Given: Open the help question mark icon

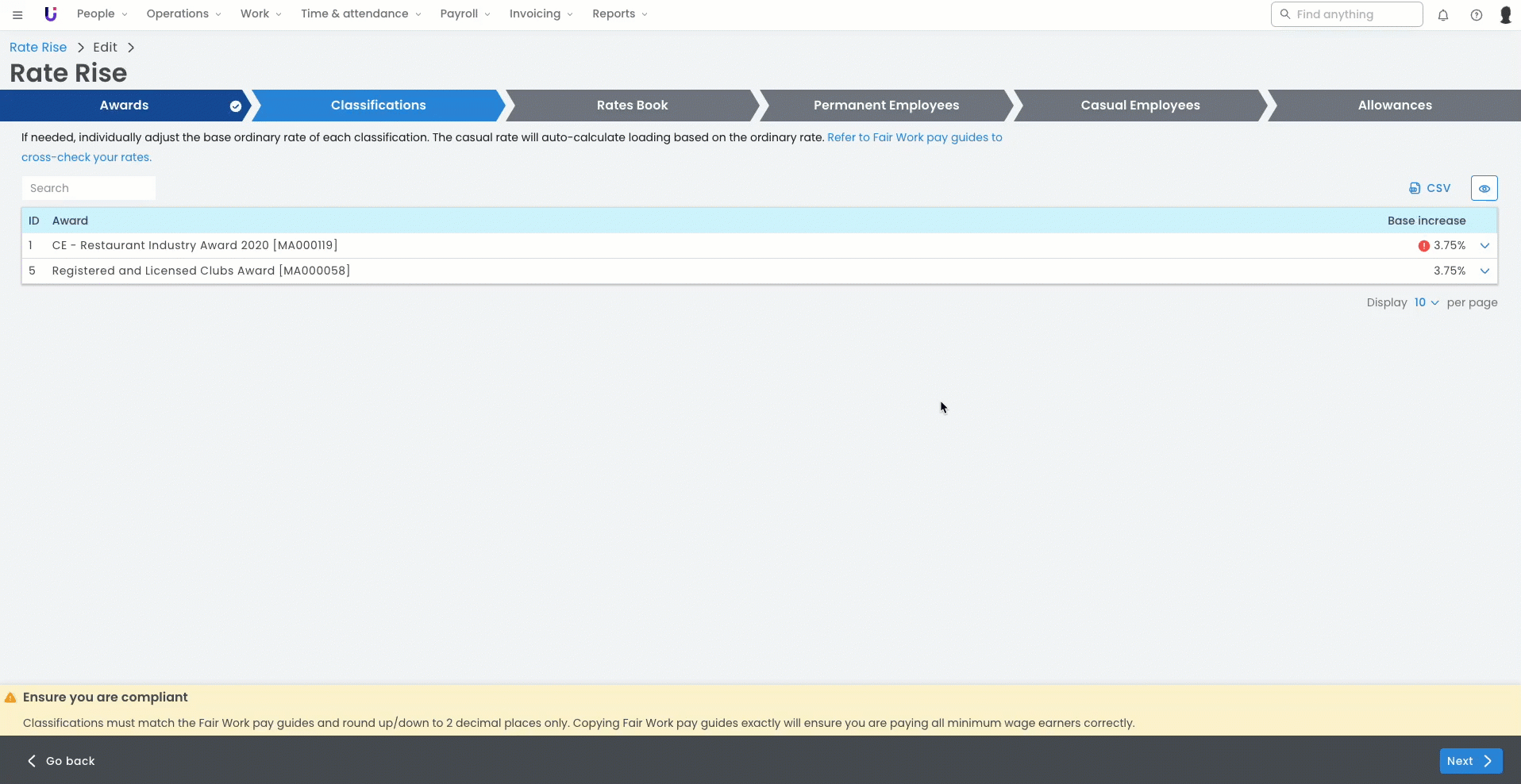Looking at the screenshot, I should [x=1476, y=15].
